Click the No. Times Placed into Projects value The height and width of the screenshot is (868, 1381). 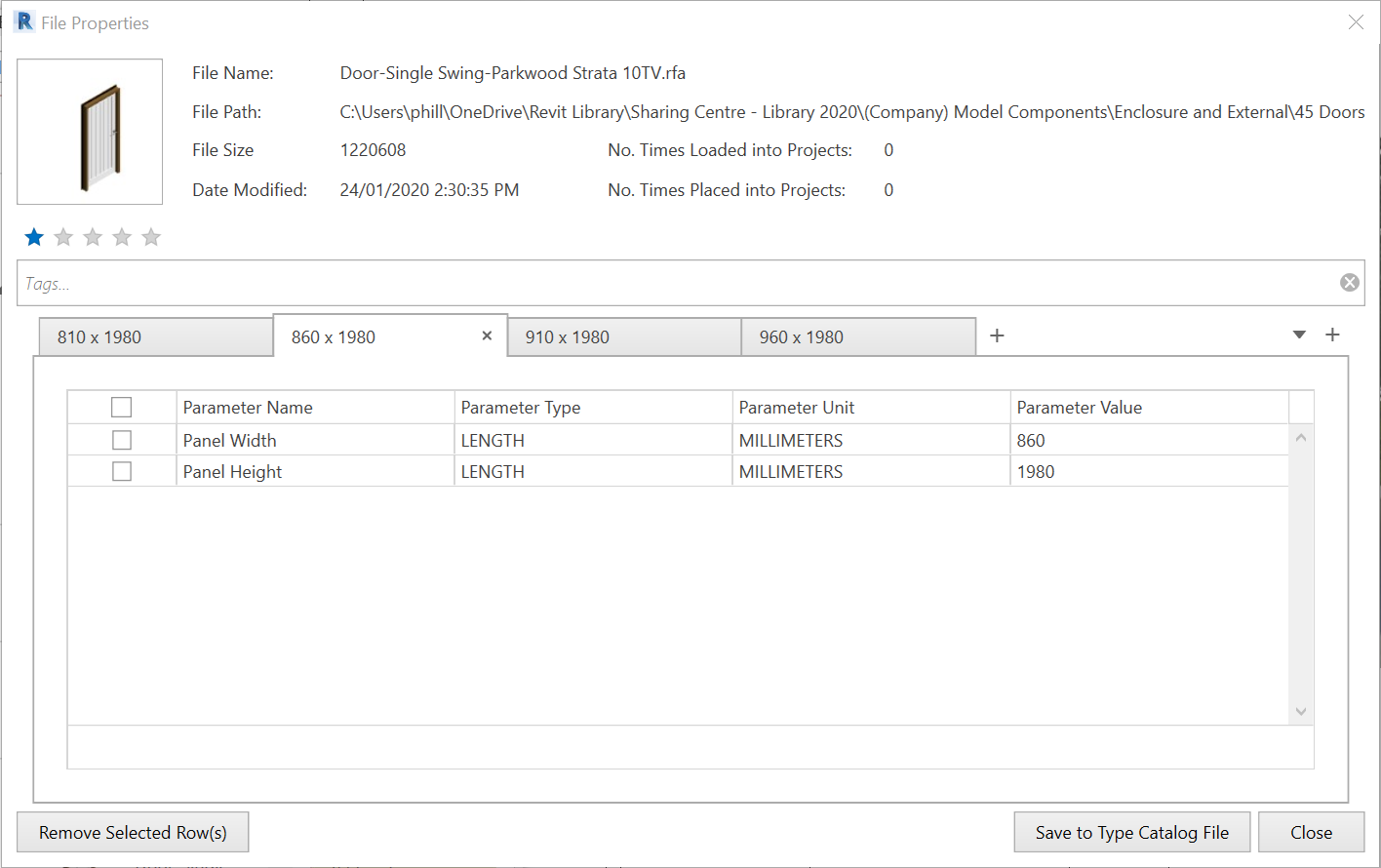click(x=888, y=190)
